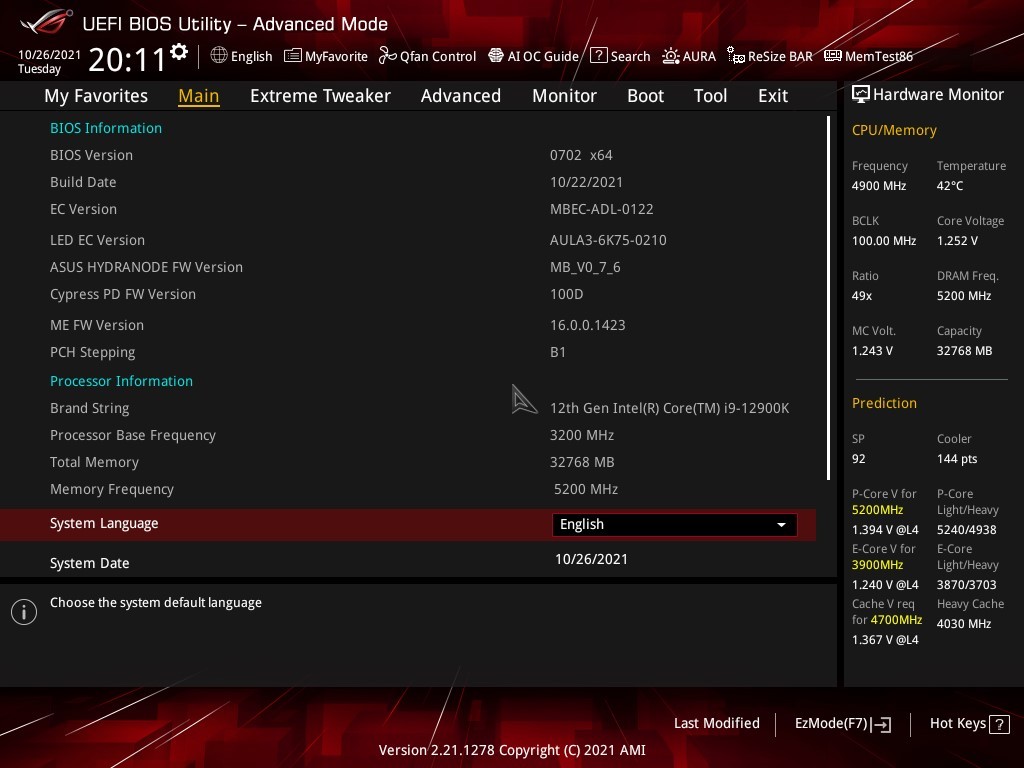This screenshot has height=768, width=1024.
Task: Click the Hot Keys question mark icon
Action: (999, 724)
